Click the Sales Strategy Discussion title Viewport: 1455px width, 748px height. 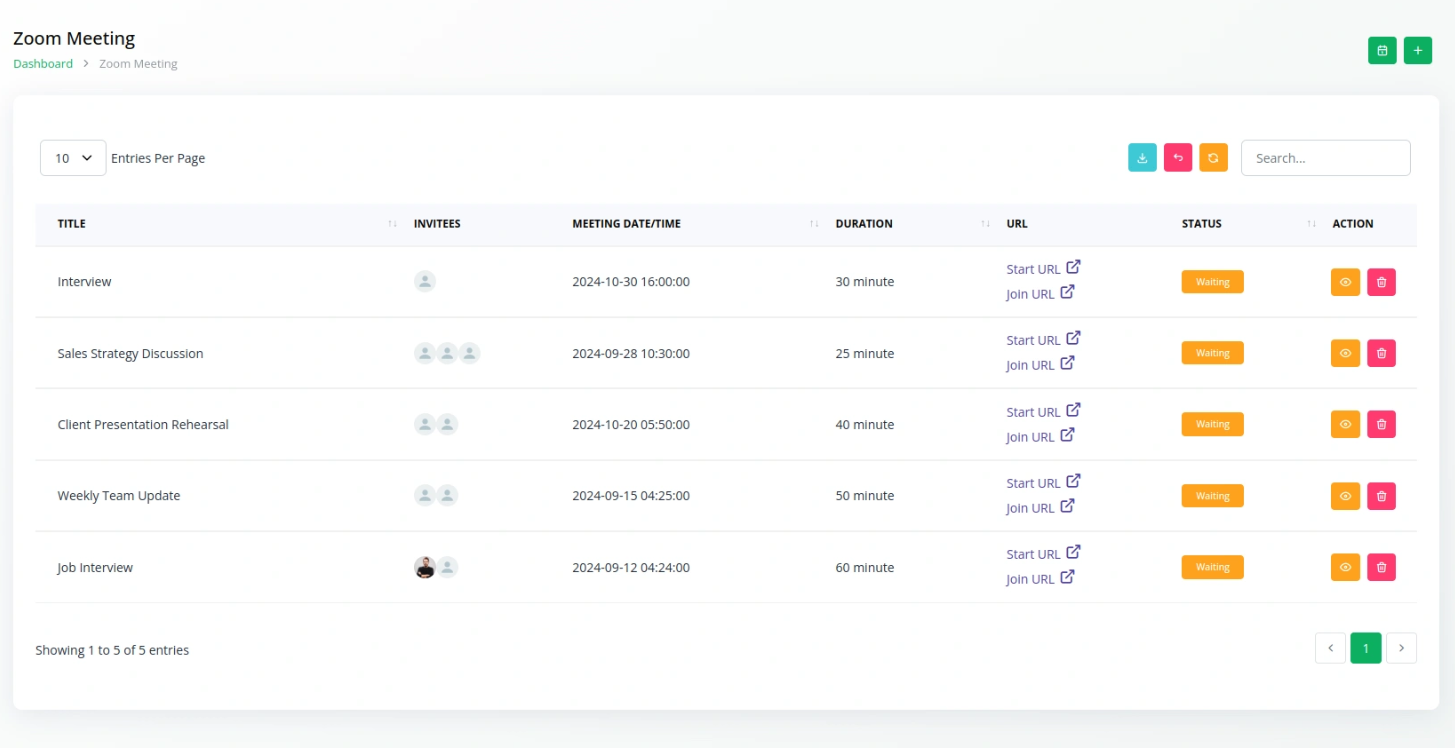130,353
